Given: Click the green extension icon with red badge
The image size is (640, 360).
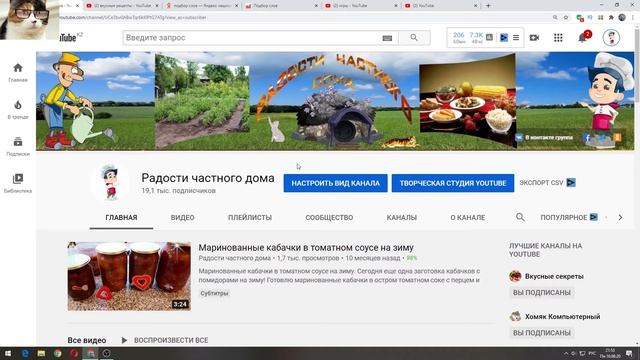Looking at the screenshot, I should point(579,18).
